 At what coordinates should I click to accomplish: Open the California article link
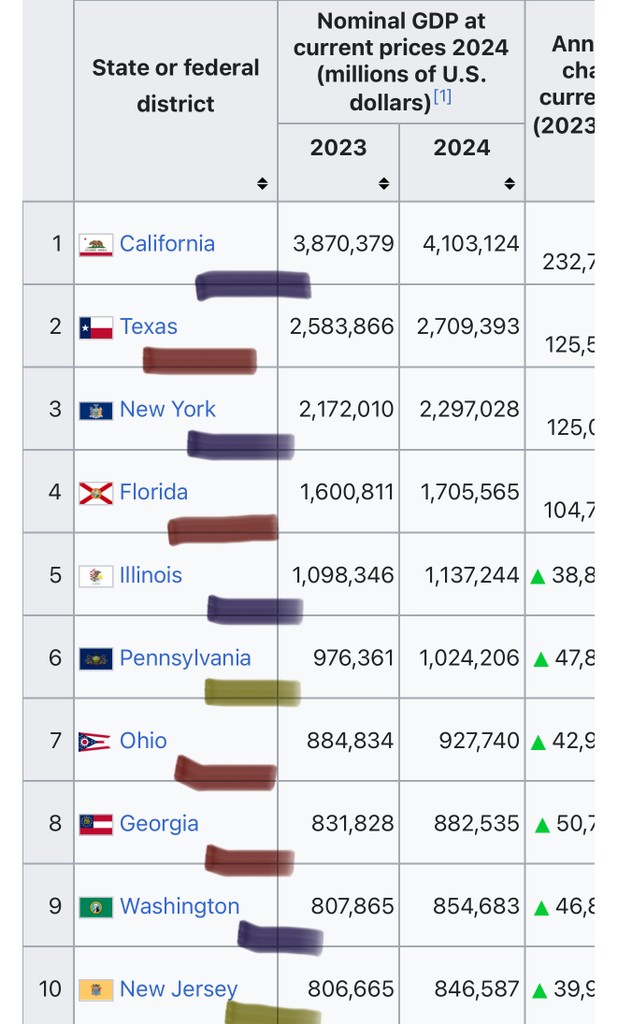167,243
